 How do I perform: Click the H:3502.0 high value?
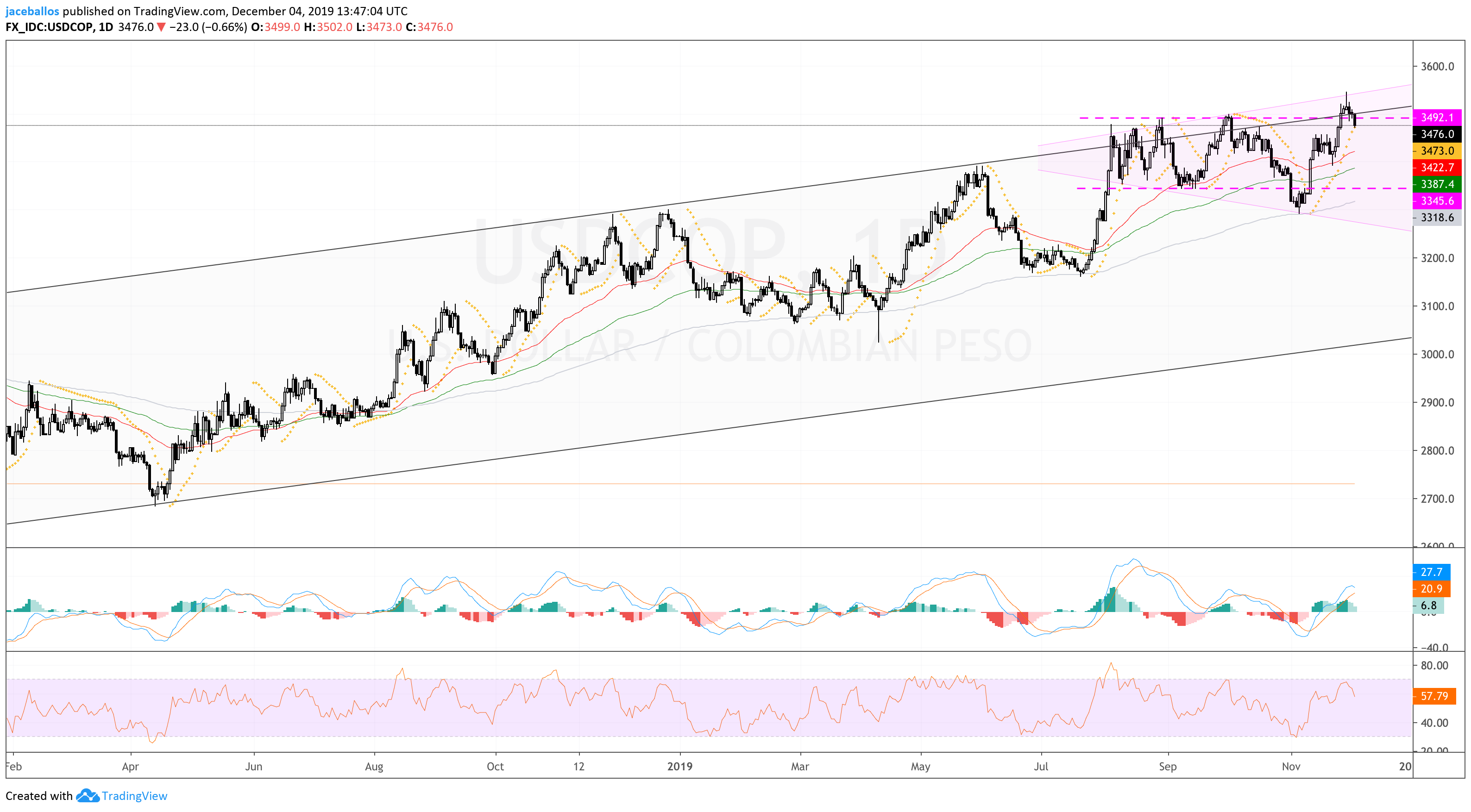328,27
